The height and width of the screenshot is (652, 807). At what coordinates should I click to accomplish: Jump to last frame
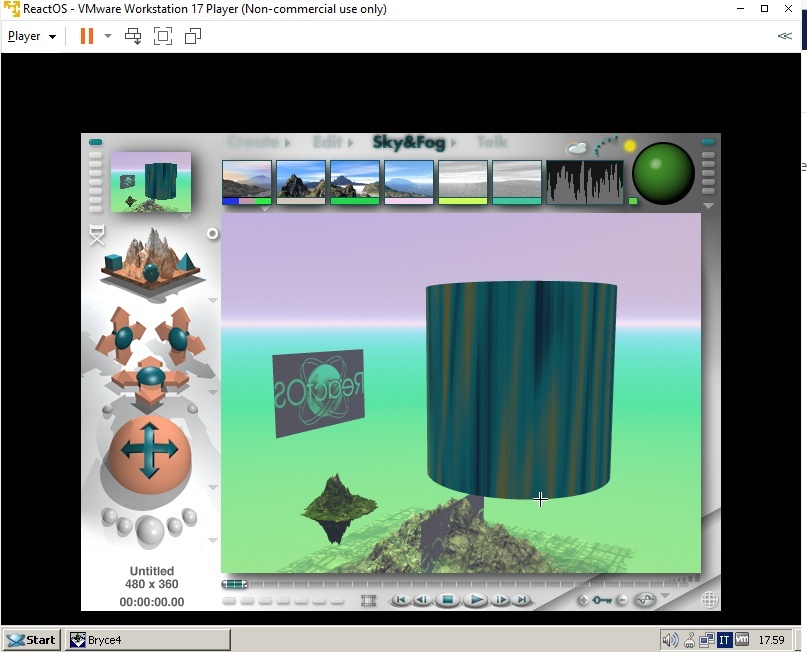tap(522, 600)
